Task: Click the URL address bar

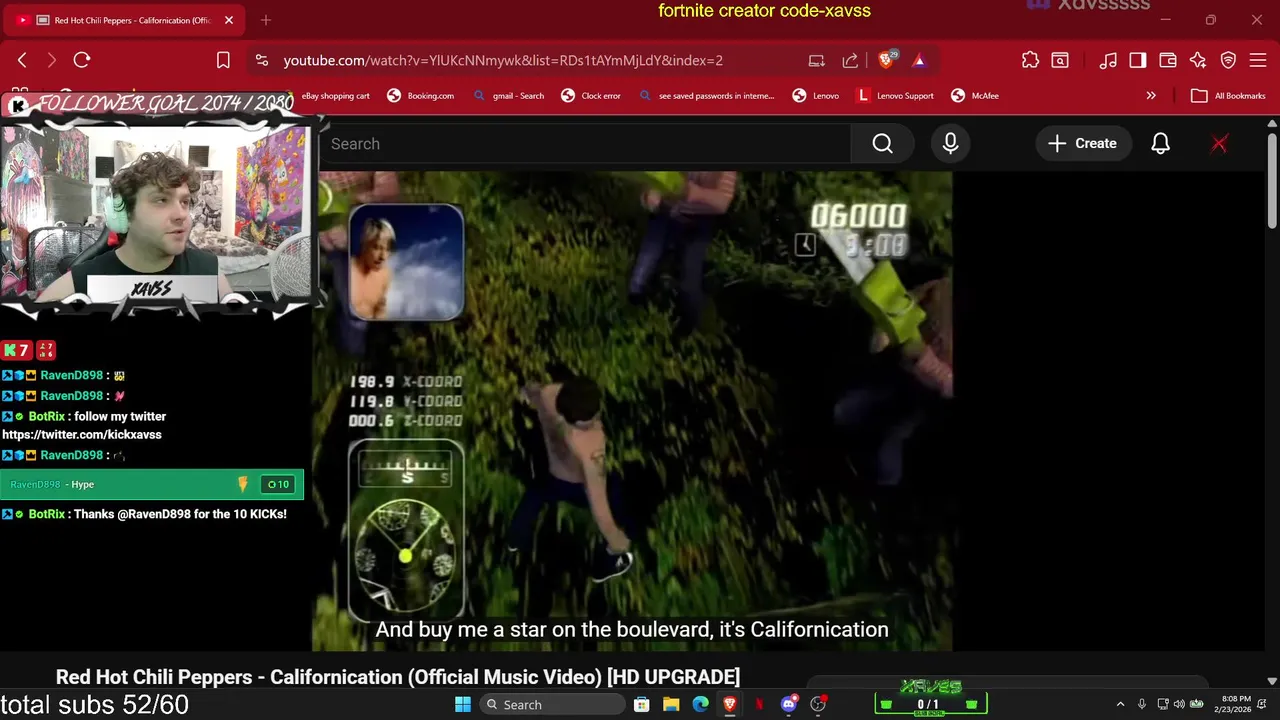Action: (x=503, y=60)
